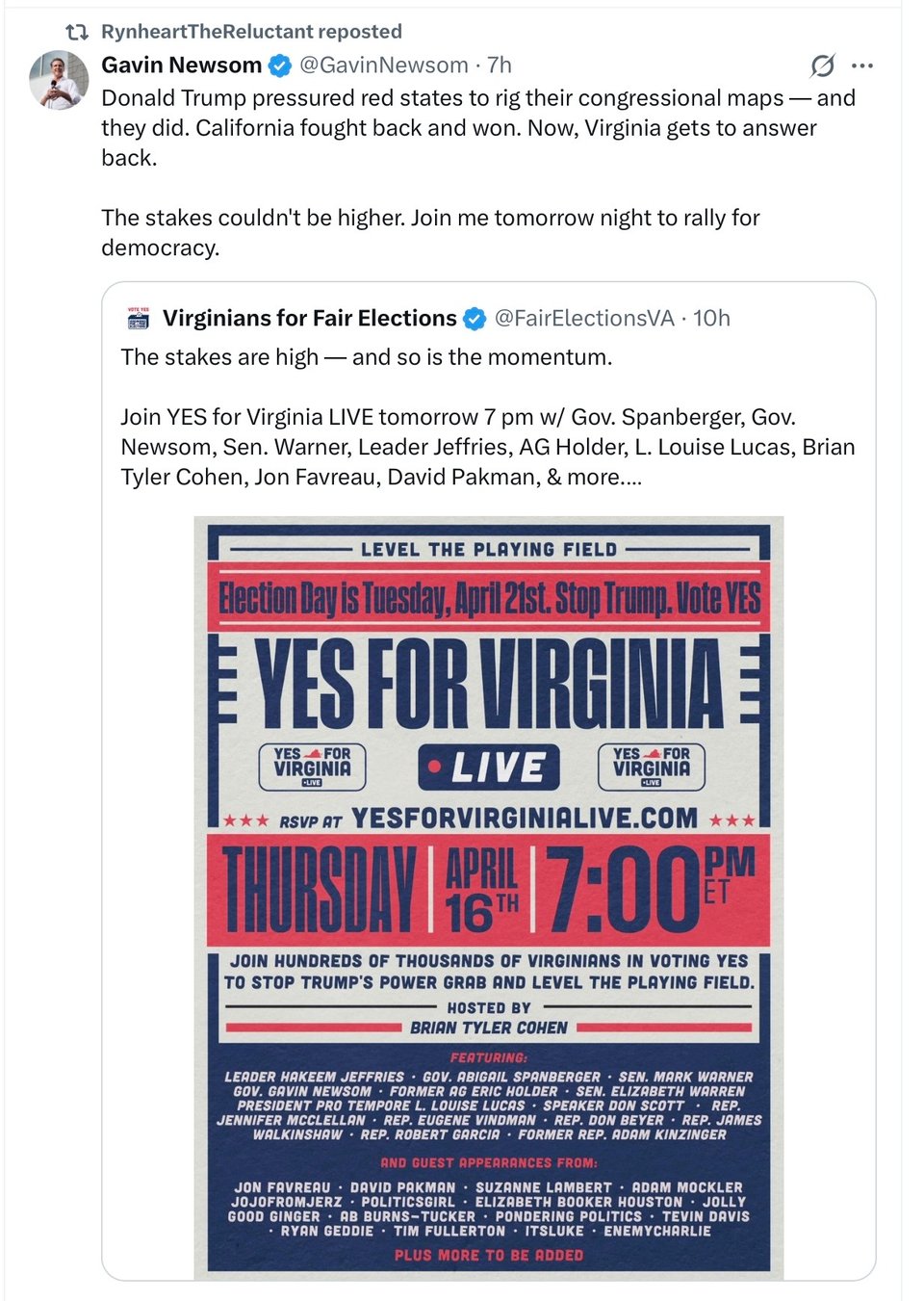Viewport: 924px width, 1301px height.
Task: Click Virginians for Fair Elections verified badge
Action: tap(475, 318)
